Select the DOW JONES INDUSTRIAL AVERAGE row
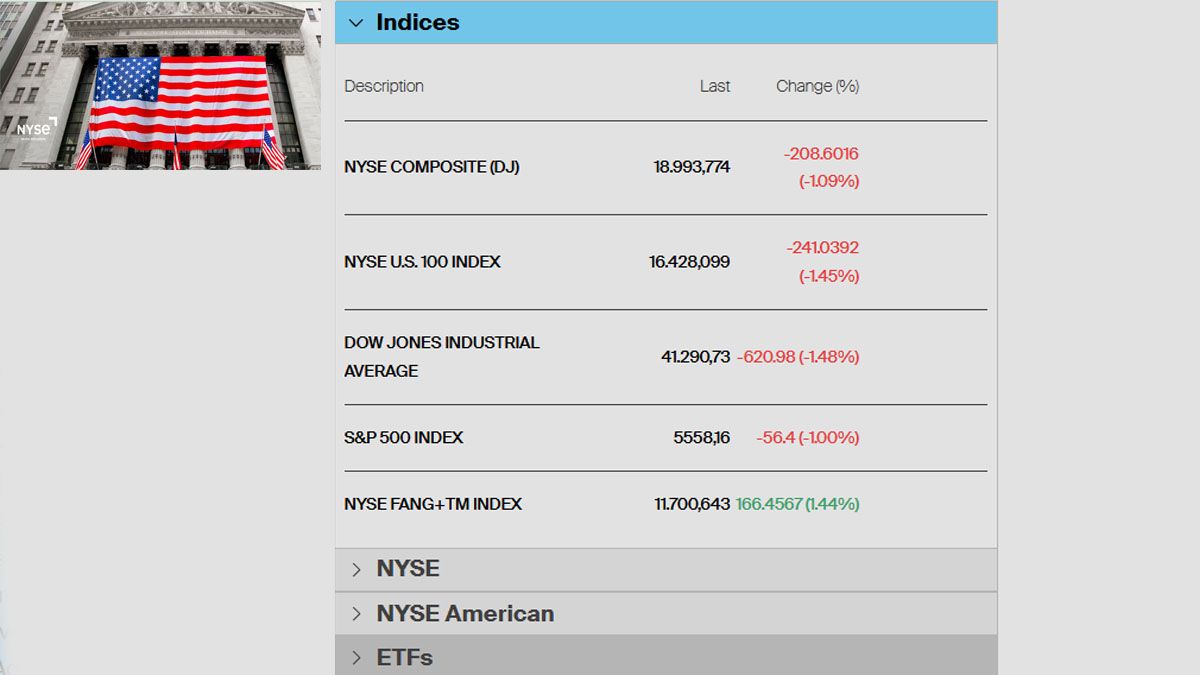The width and height of the screenshot is (1200, 675). tap(441, 357)
